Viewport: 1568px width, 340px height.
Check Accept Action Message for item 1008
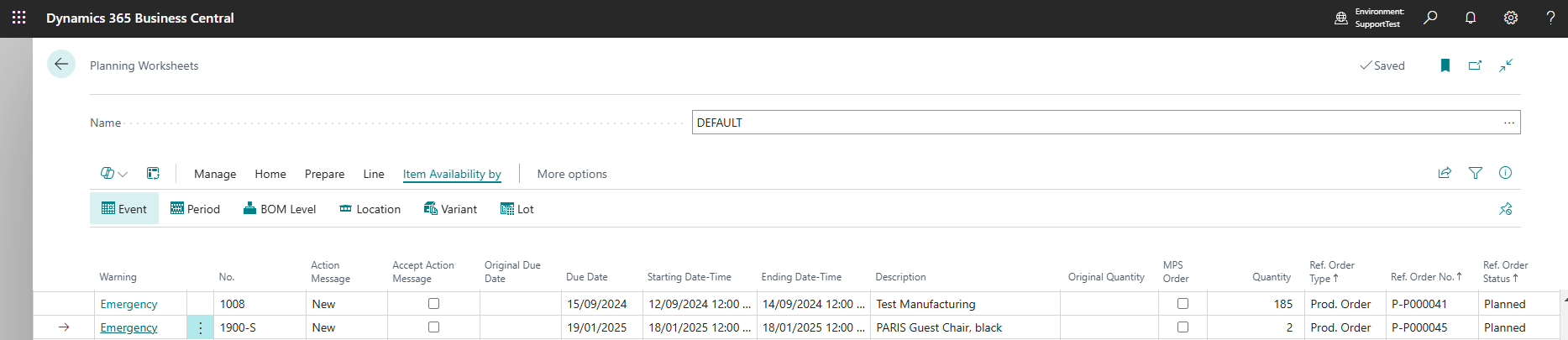[433, 304]
